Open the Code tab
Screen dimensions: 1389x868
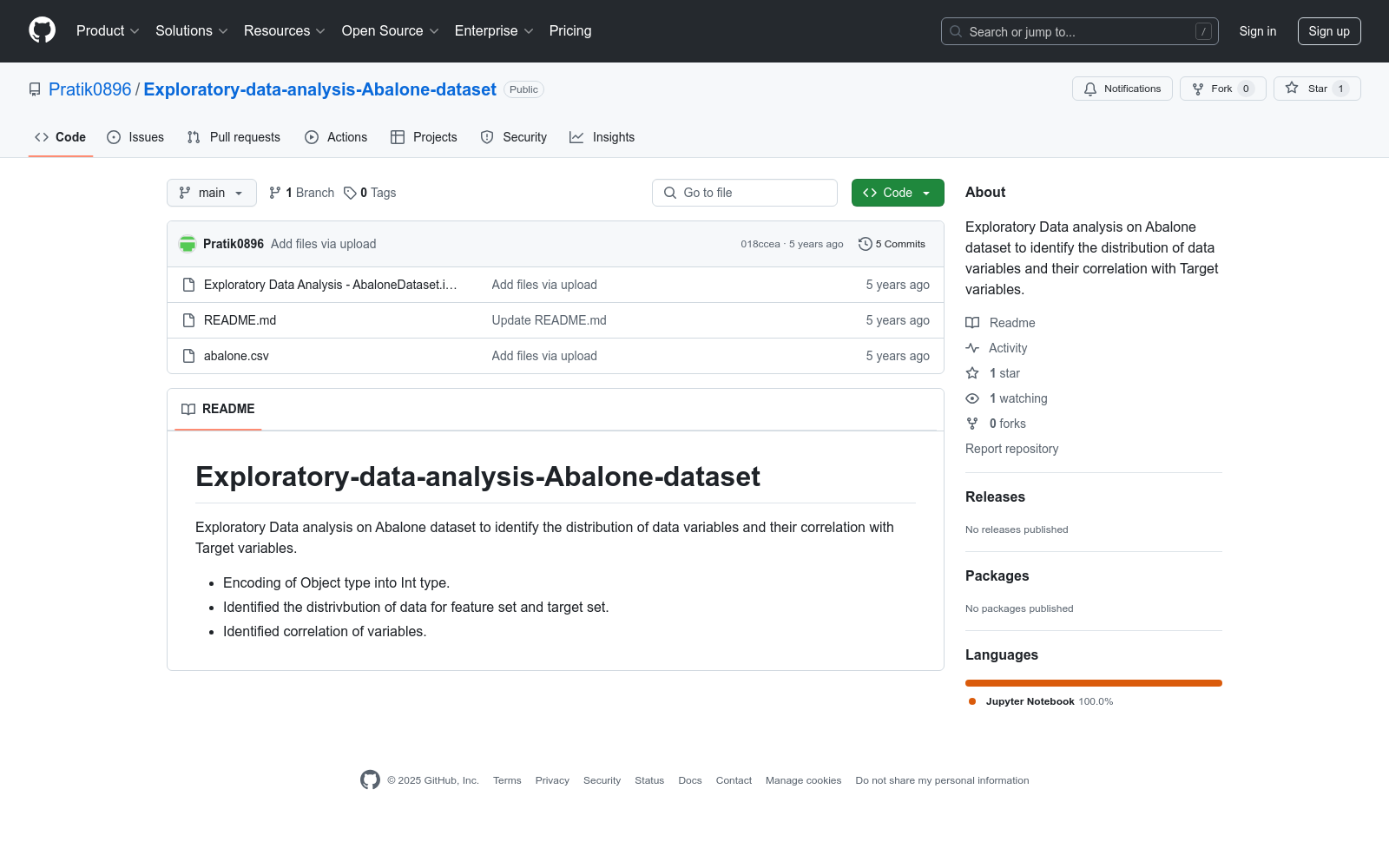(x=61, y=137)
